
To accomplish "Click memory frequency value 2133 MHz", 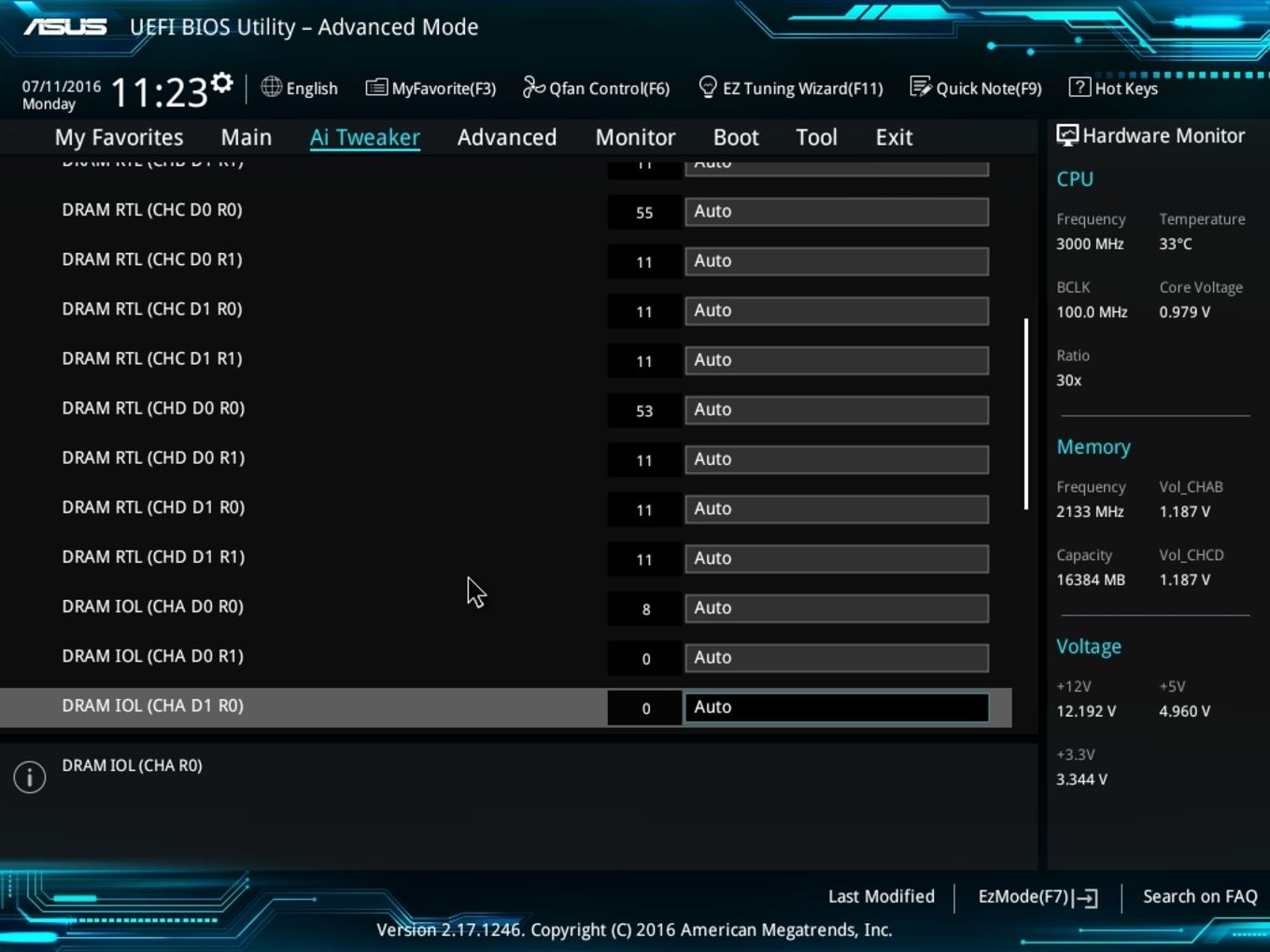I will pyautogui.click(x=1090, y=511).
